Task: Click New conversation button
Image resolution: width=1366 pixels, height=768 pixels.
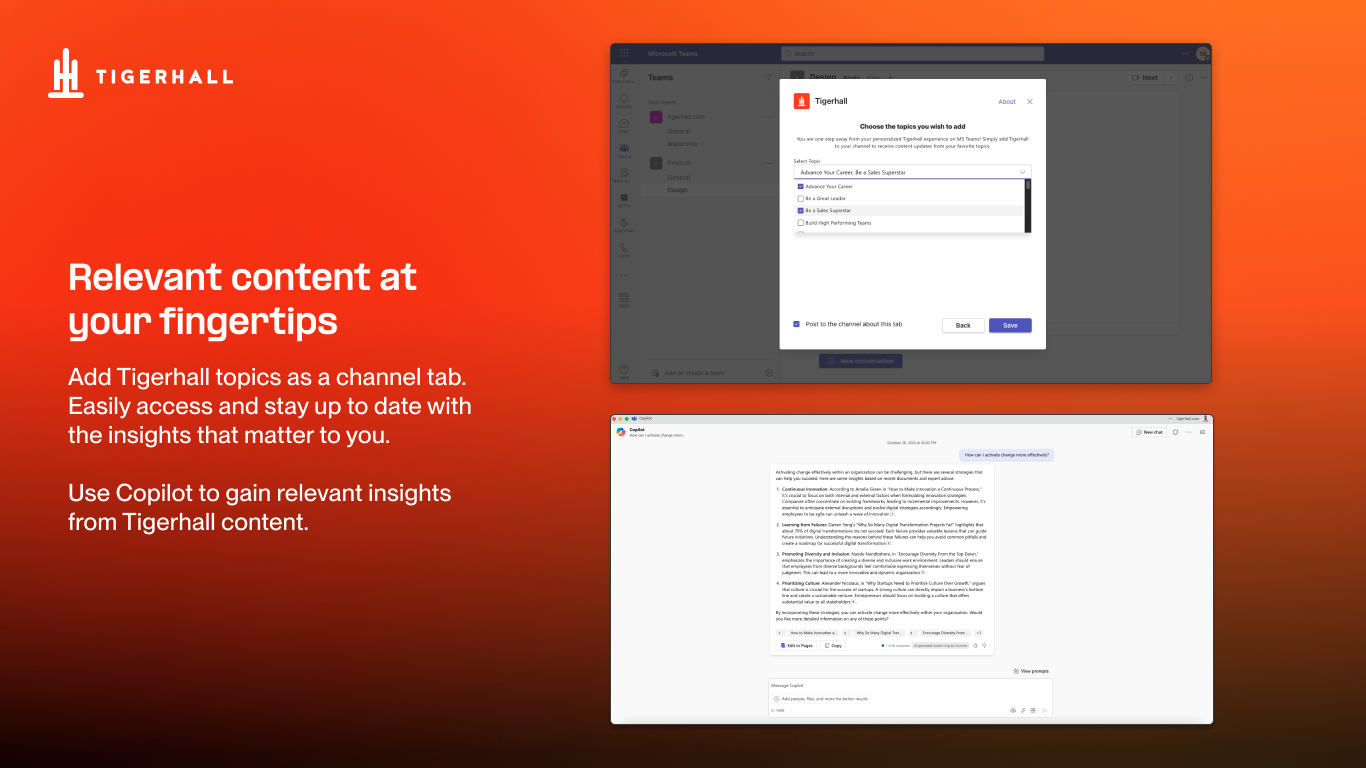Action: point(861,361)
